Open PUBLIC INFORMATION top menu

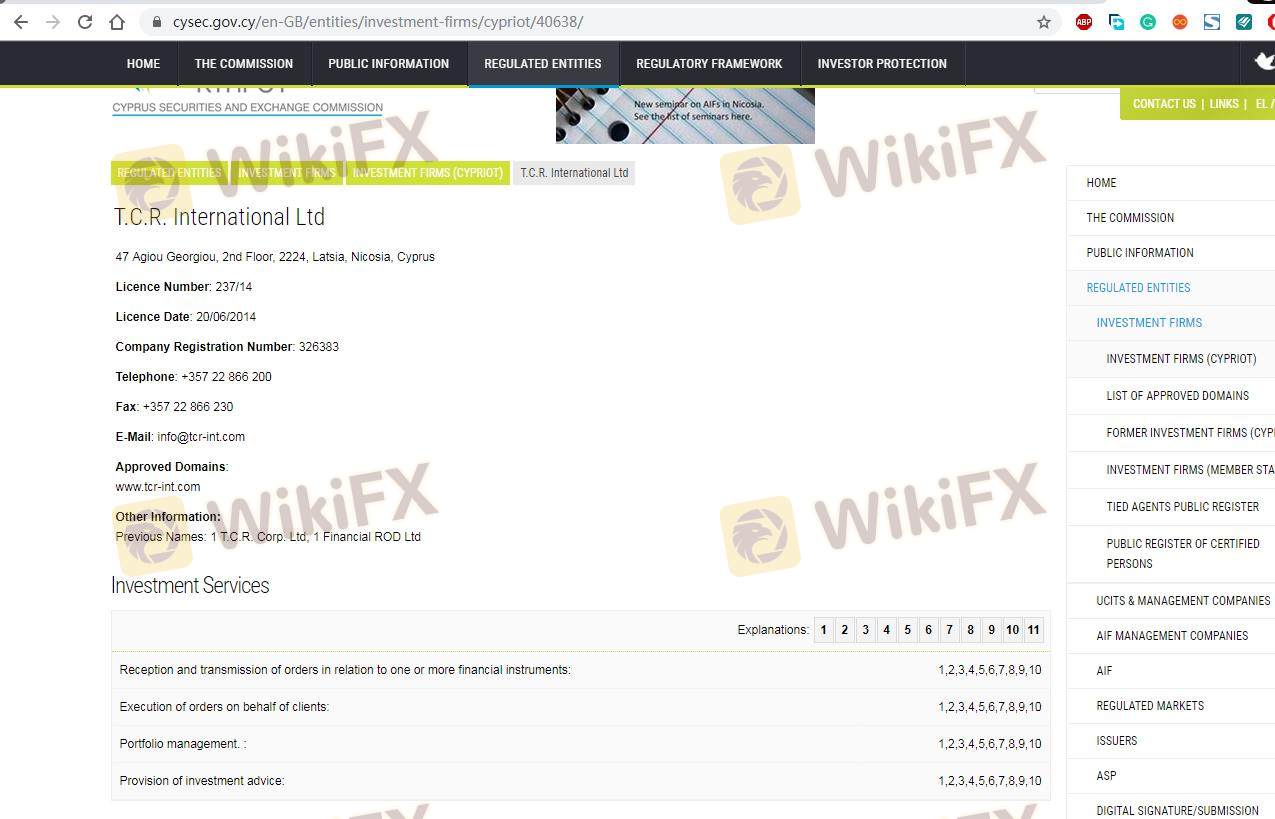click(x=389, y=63)
